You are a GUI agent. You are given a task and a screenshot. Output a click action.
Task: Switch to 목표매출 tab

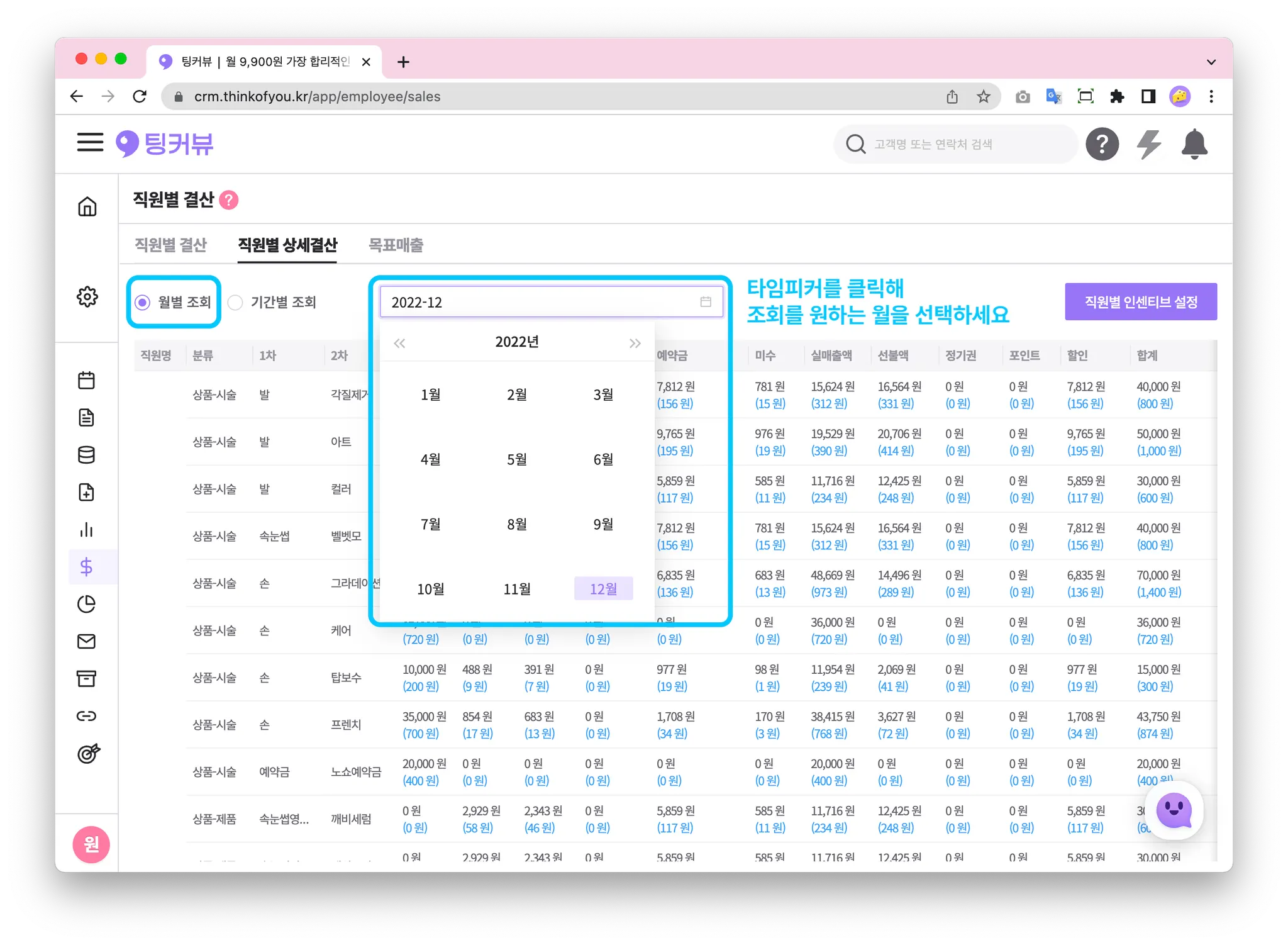(x=396, y=245)
